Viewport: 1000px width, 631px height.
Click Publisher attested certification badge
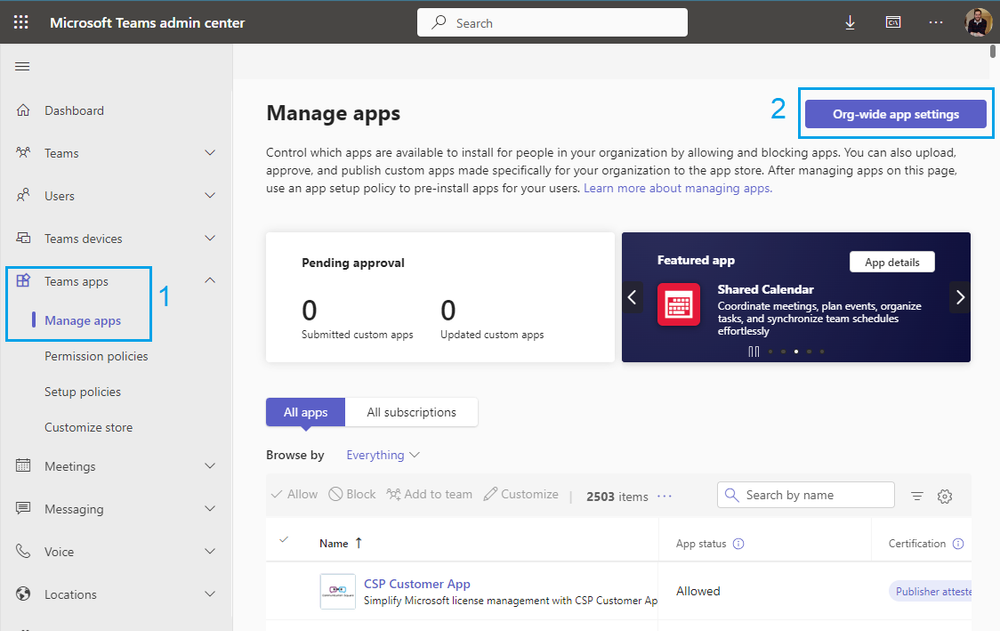coord(931,591)
